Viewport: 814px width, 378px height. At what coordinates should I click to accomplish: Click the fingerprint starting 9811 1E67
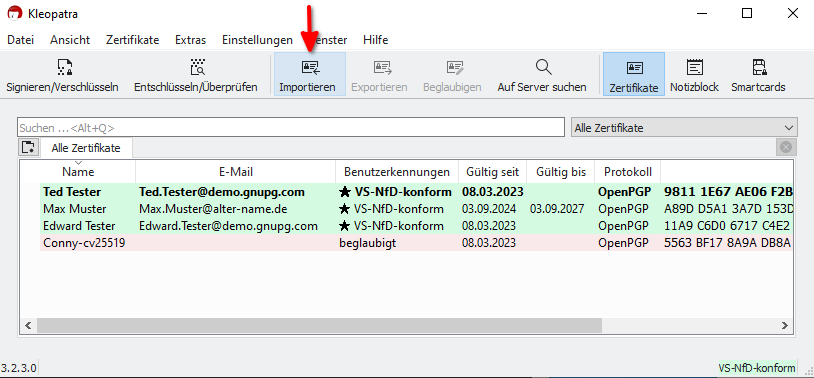[728, 192]
